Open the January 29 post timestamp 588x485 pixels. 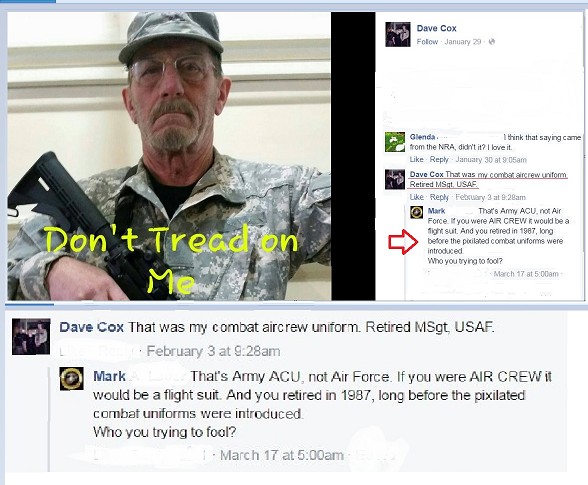pos(462,42)
